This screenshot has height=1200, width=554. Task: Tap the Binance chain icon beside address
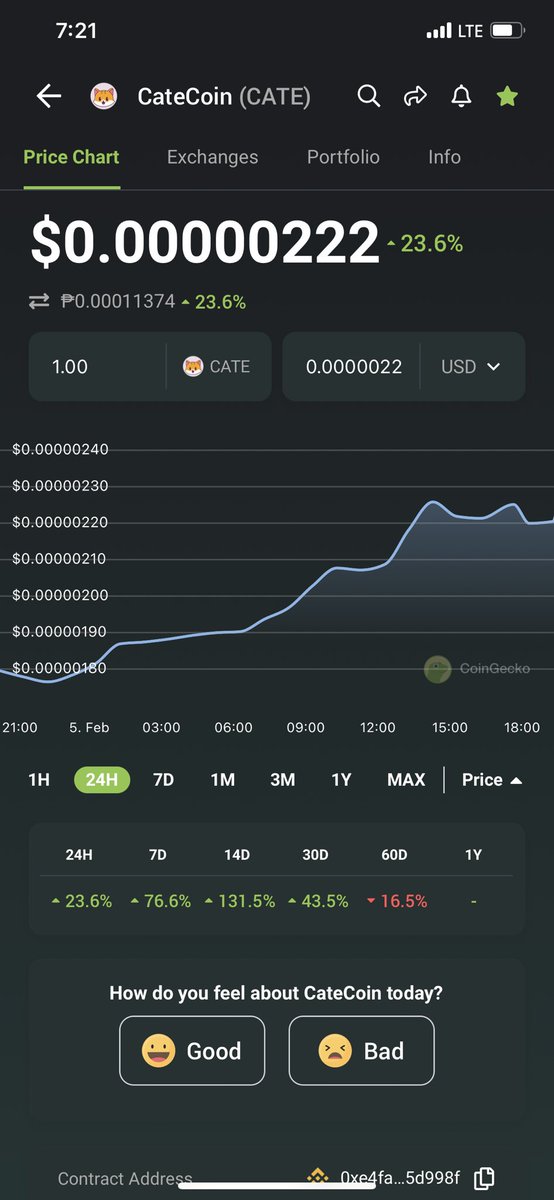[x=318, y=1178]
